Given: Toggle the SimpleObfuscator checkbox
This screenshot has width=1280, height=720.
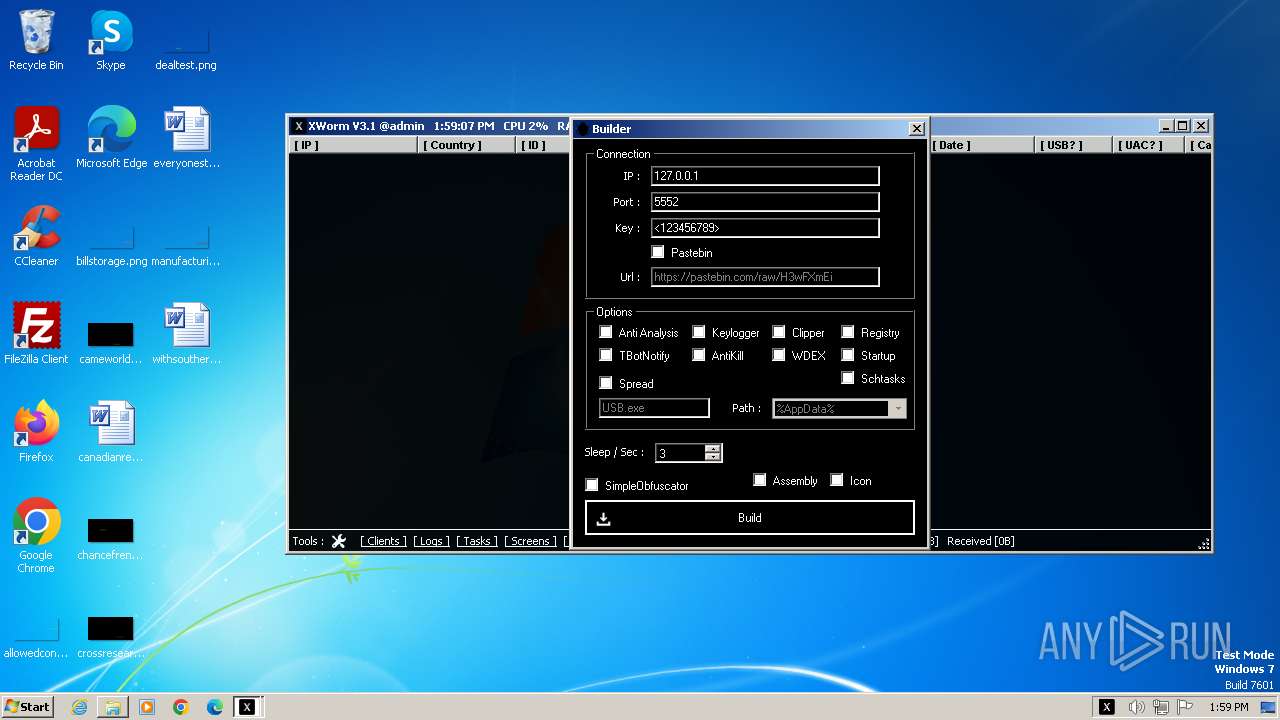Looking at the screenshot, I should tap(592, 485).
